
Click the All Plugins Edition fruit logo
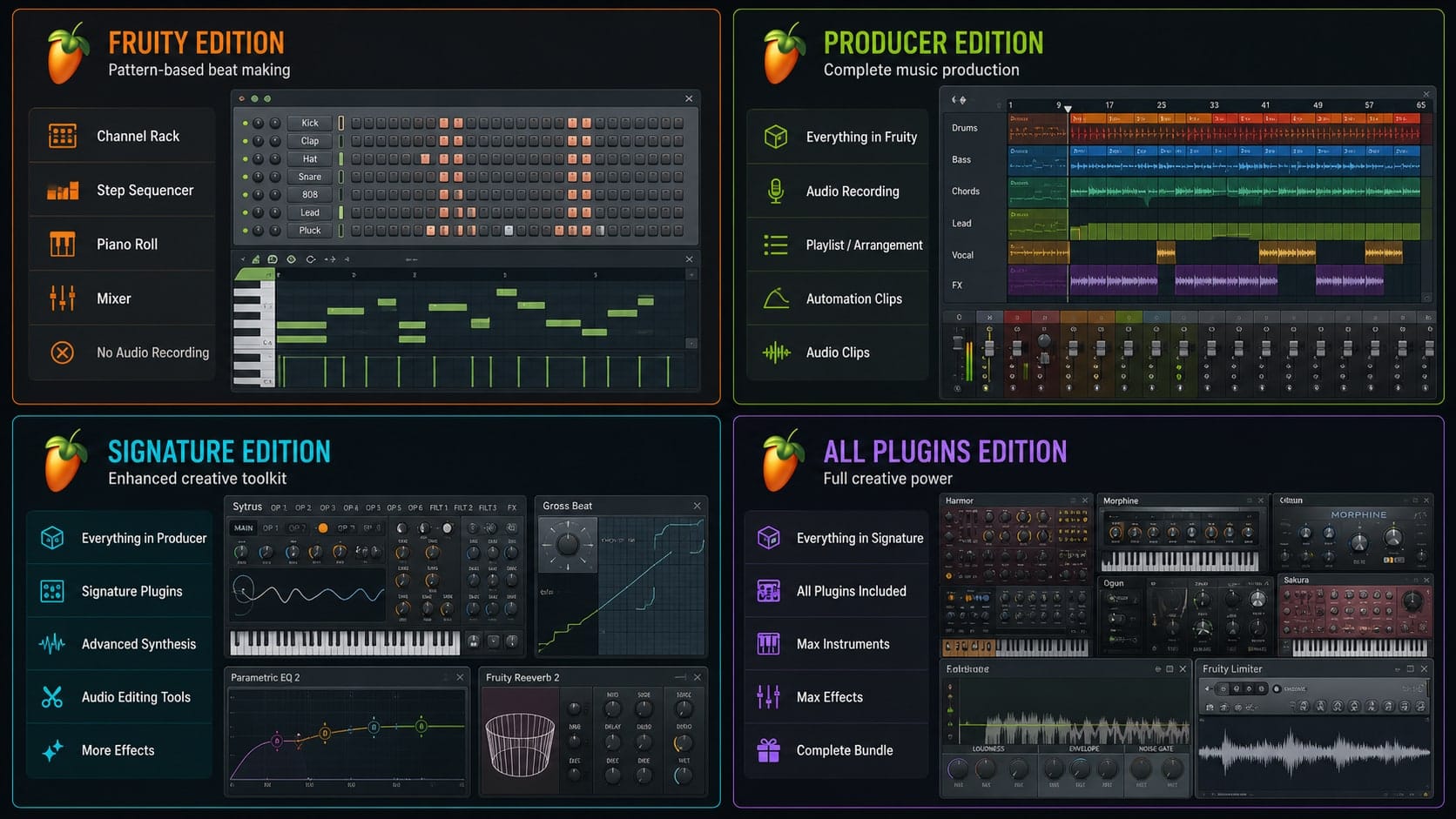pos(784,460)
